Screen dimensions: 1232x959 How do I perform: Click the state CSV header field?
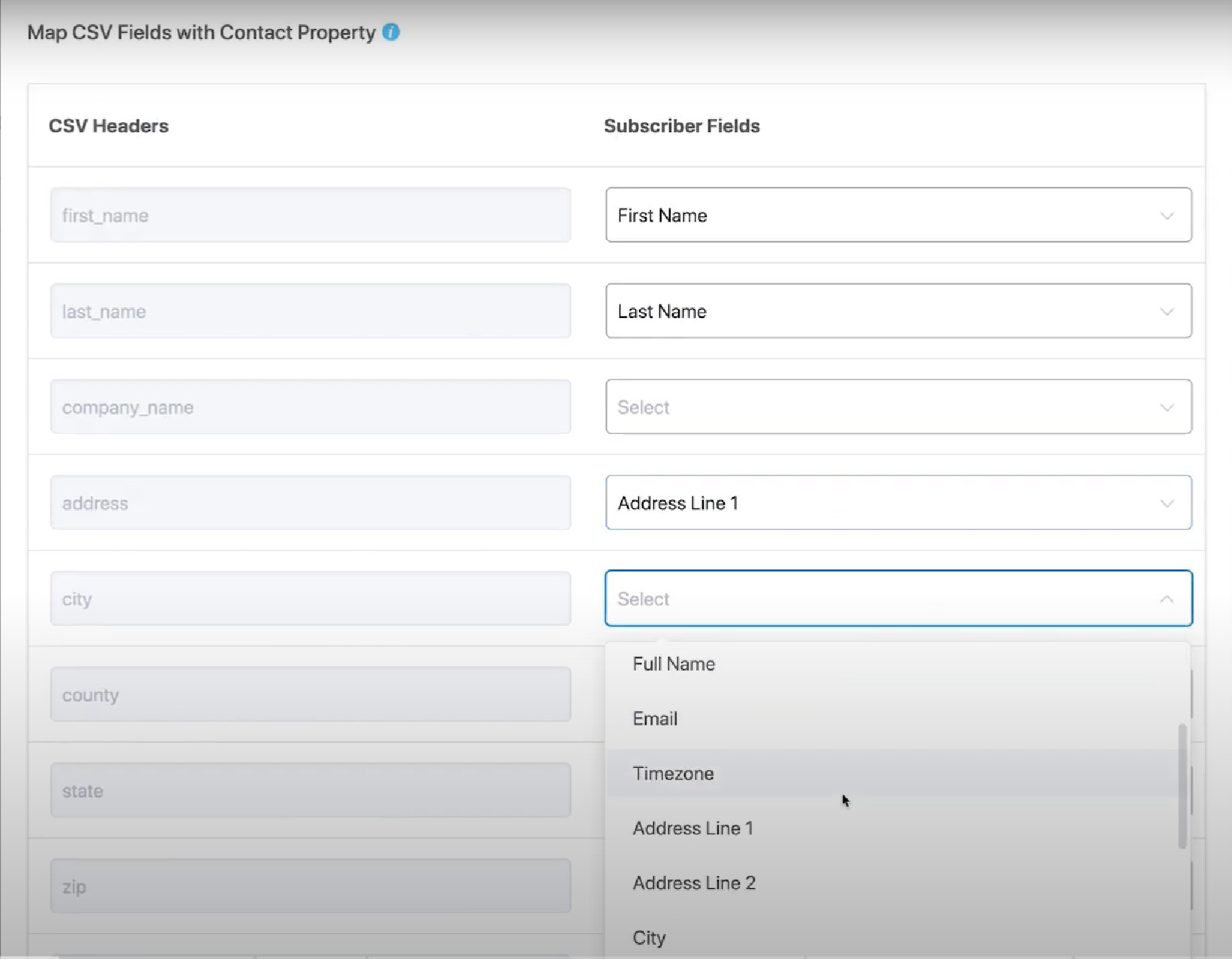[x=310, y=790]
